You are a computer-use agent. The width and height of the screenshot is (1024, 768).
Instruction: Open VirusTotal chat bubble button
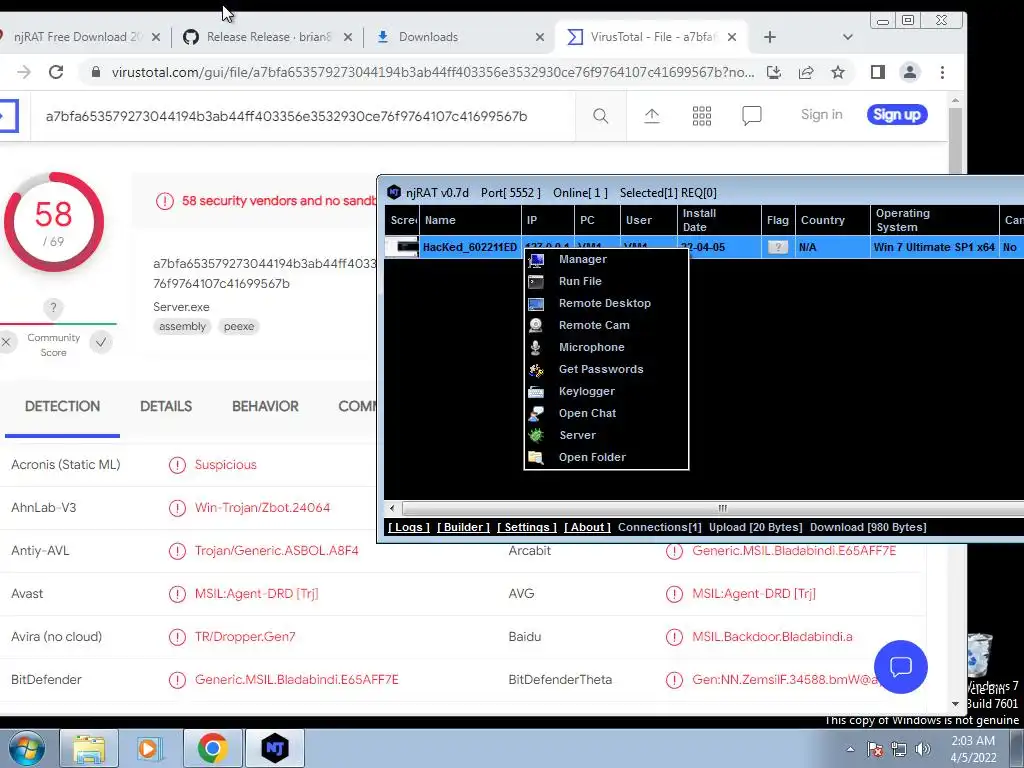(901, 667)
